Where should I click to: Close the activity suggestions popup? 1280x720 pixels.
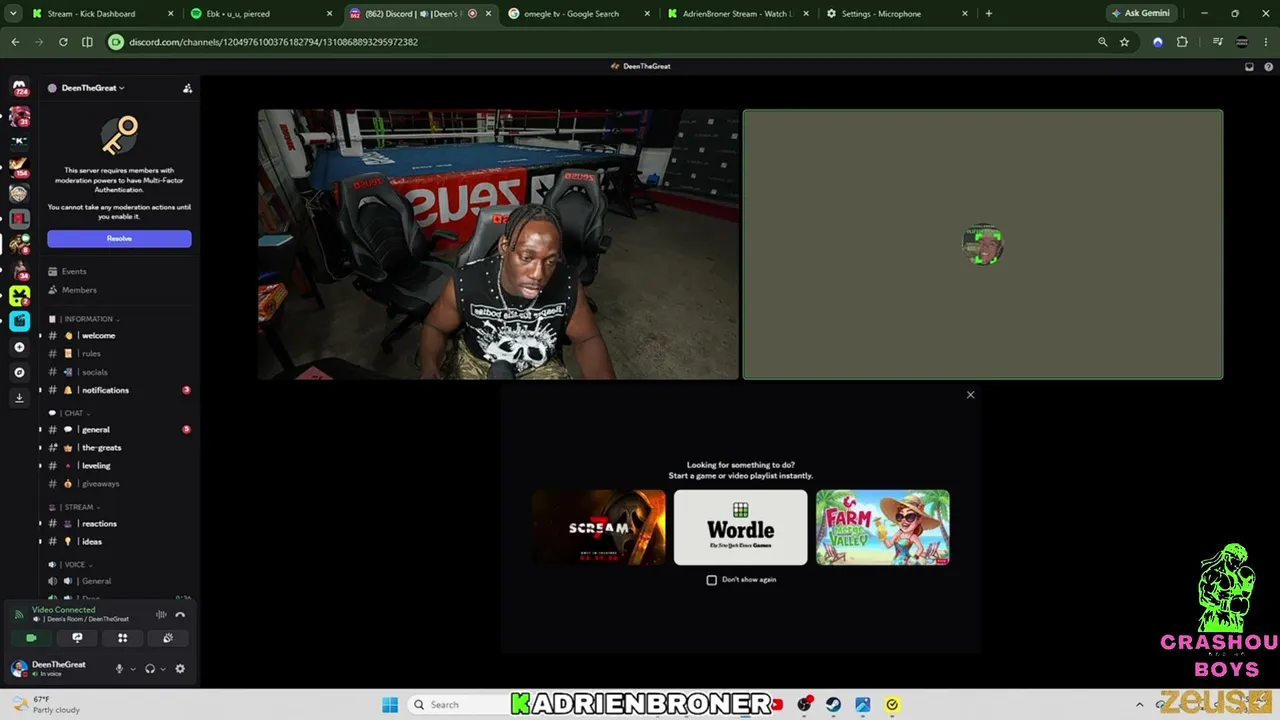[970, 395]
